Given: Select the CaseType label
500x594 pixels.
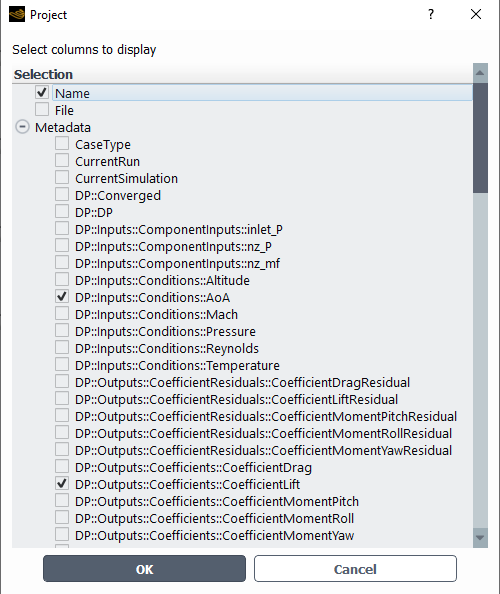Looking at the screenshot, I should tap(103, 144).
